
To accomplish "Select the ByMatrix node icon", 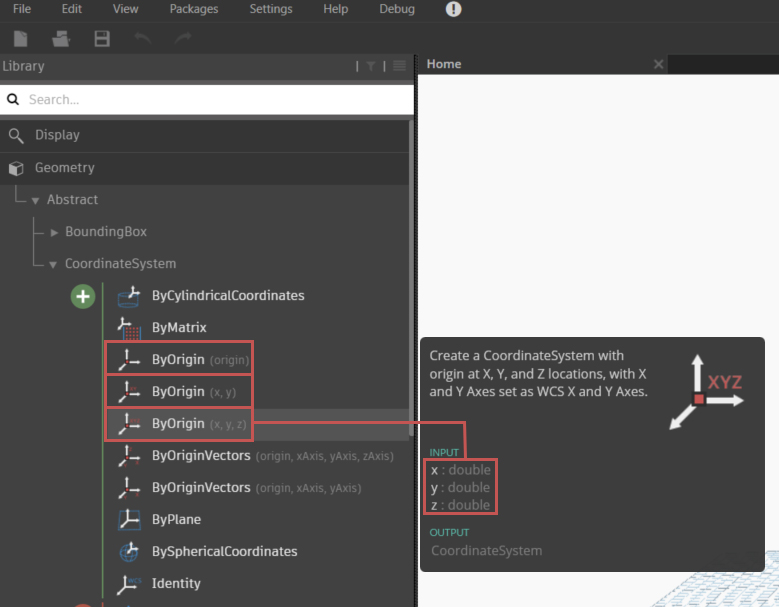I will tap(129, 328).
